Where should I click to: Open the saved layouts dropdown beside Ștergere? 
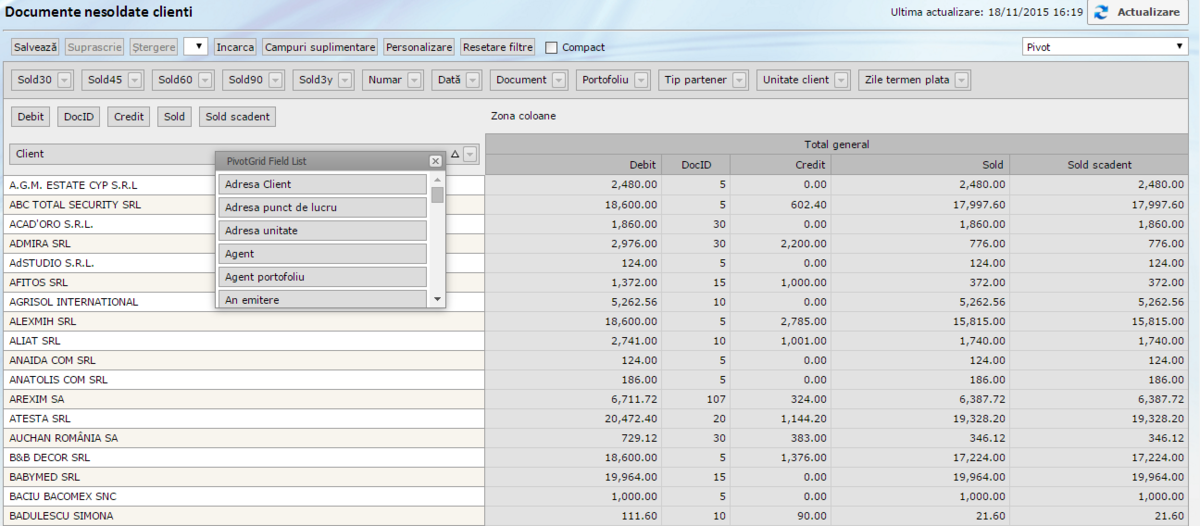tap(196, 47)
